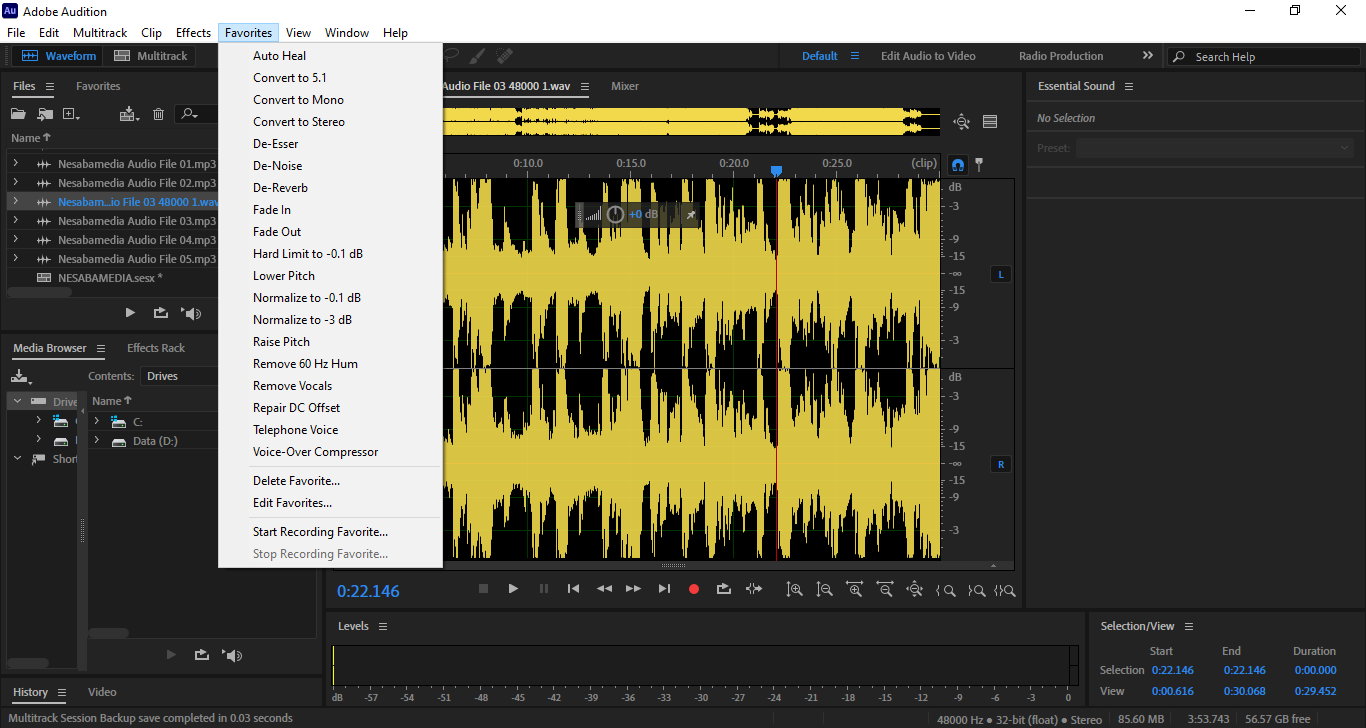Expand the C: drive tree node
The height and width of the screenshot is (728, 1366).
[x=97, y=422]
